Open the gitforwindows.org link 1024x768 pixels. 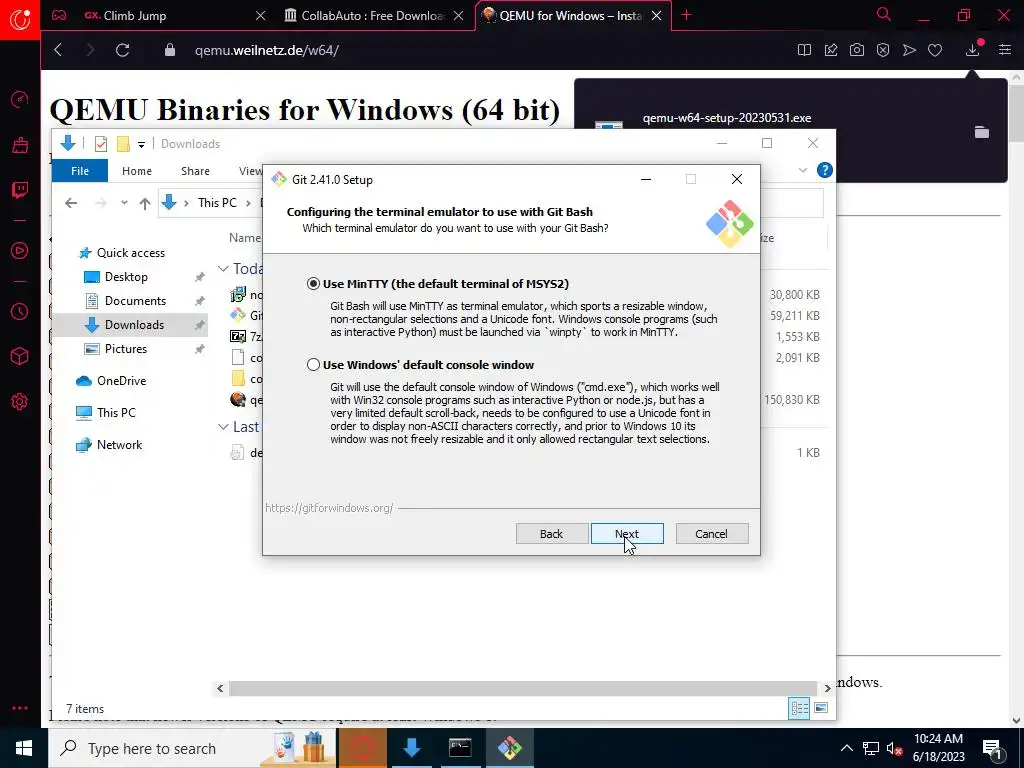tap(329, 507)
